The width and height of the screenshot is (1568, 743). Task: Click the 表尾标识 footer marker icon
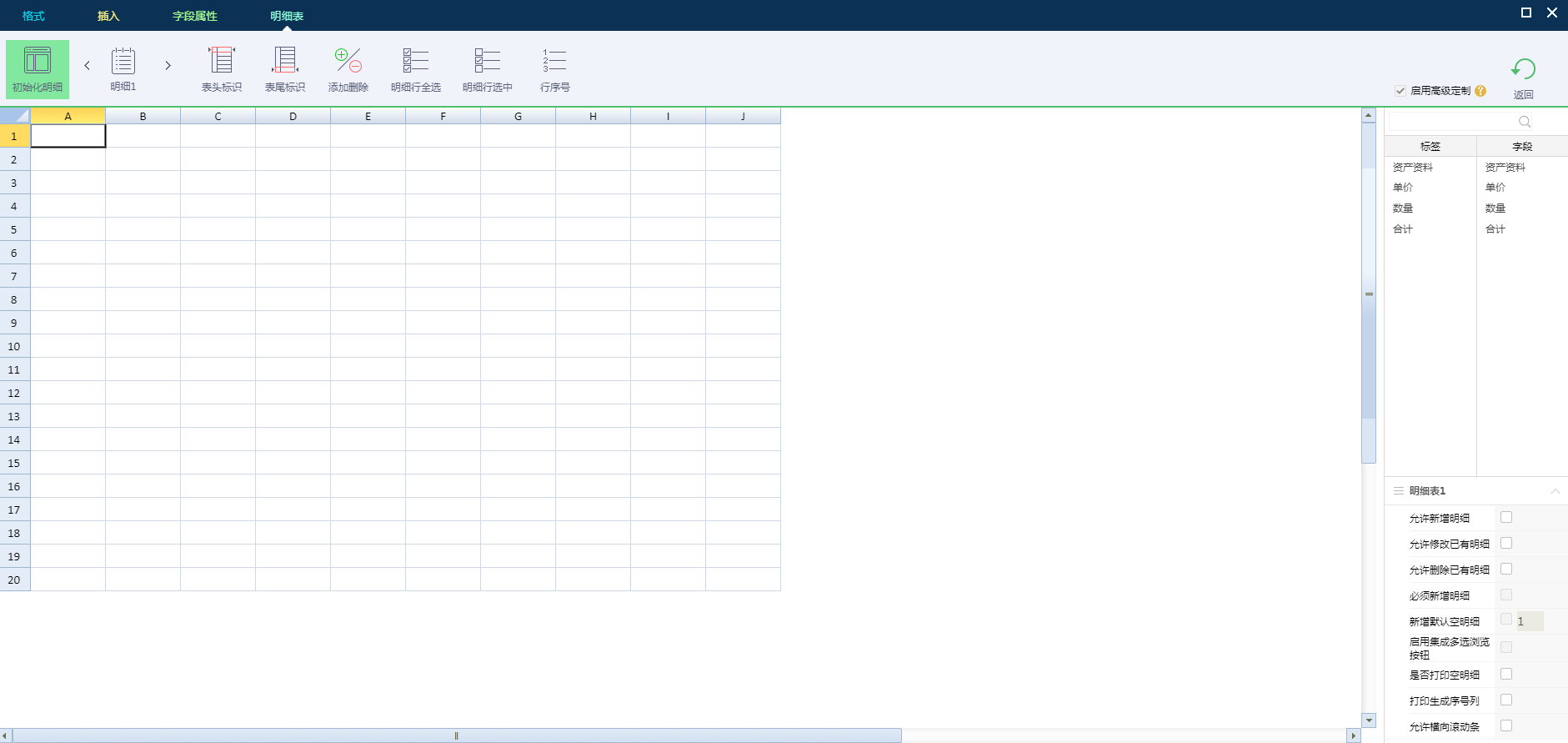(285, 62)
